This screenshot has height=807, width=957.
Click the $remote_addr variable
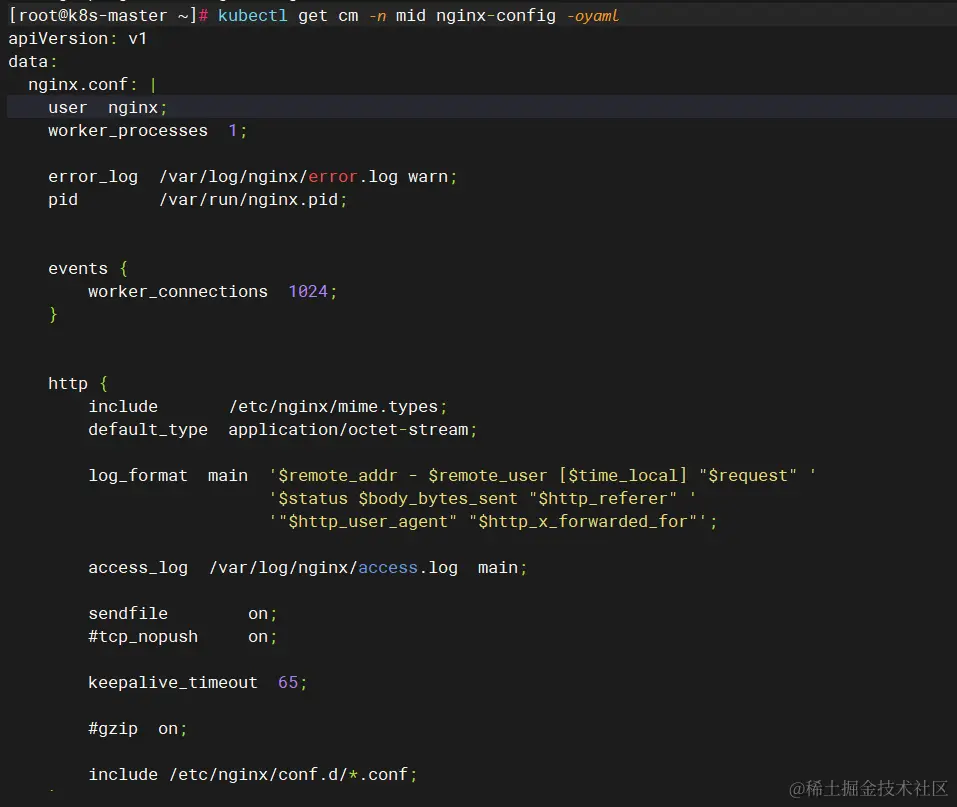point(338,476)
